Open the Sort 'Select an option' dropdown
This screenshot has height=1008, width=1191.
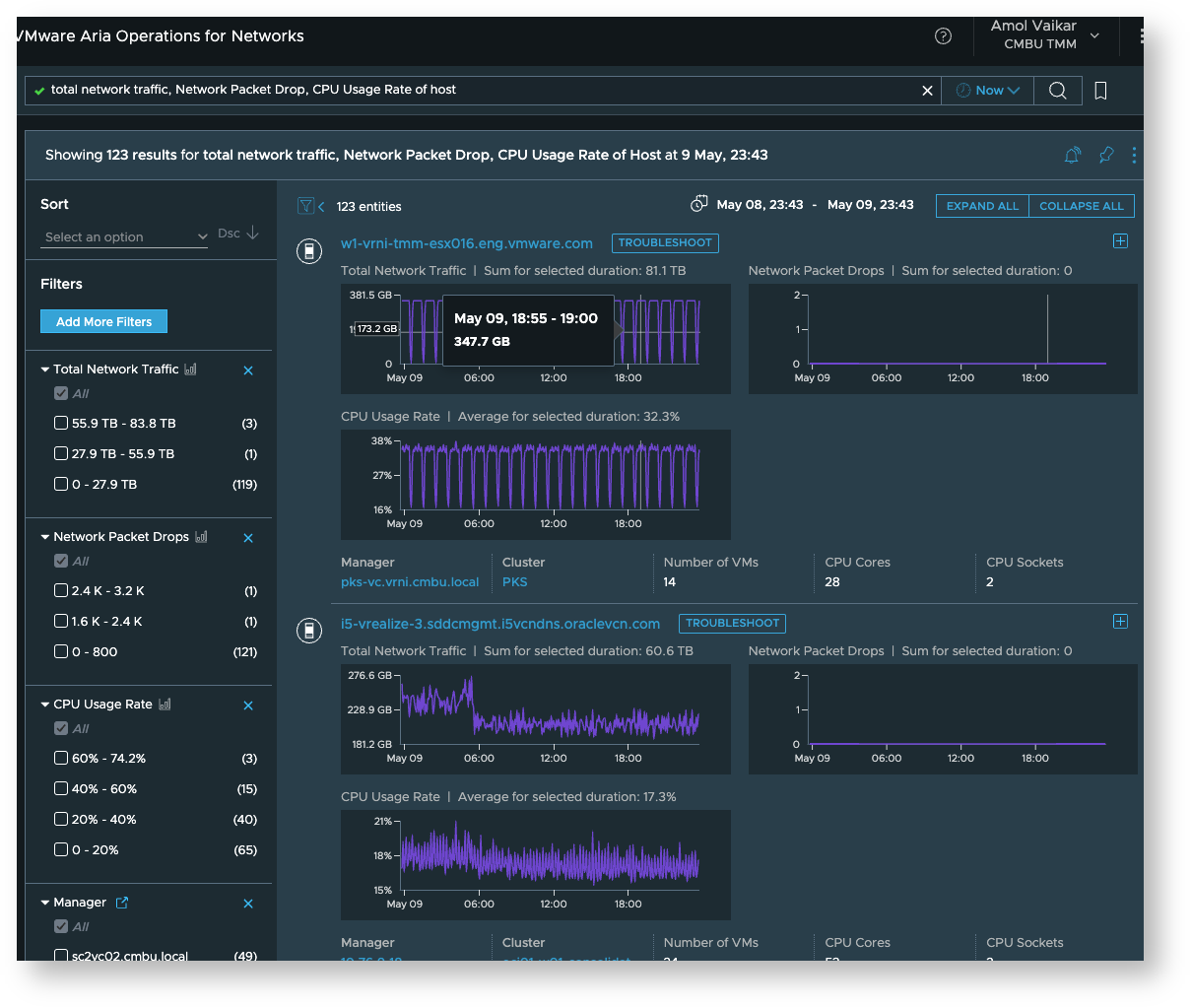pos(125,236)
